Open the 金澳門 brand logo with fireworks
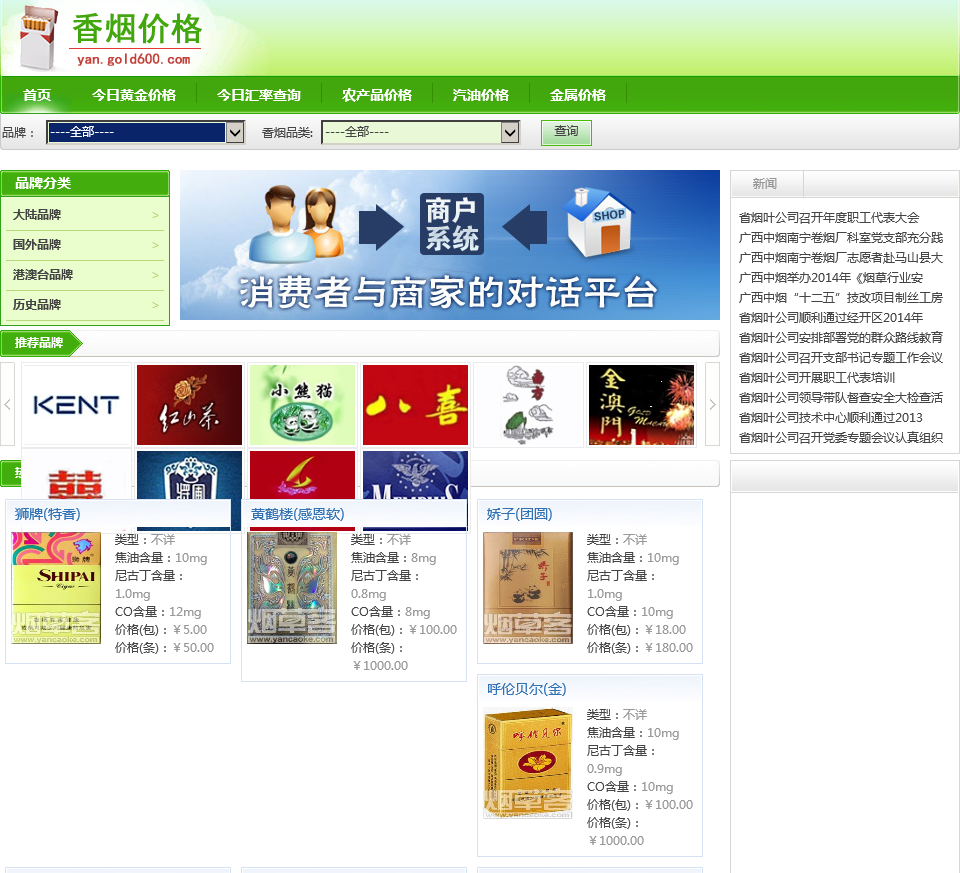Viewport: 960px width, 873px height. pos(641,405)
